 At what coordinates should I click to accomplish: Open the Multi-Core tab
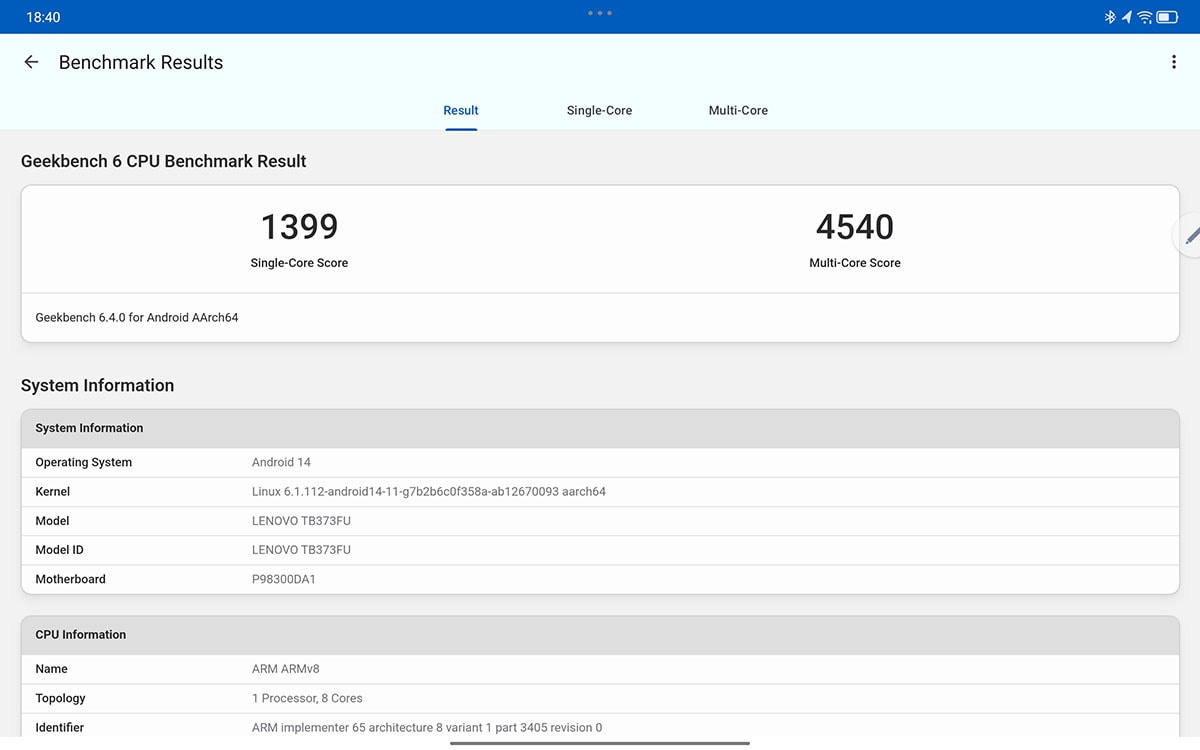tap(738, 110)
